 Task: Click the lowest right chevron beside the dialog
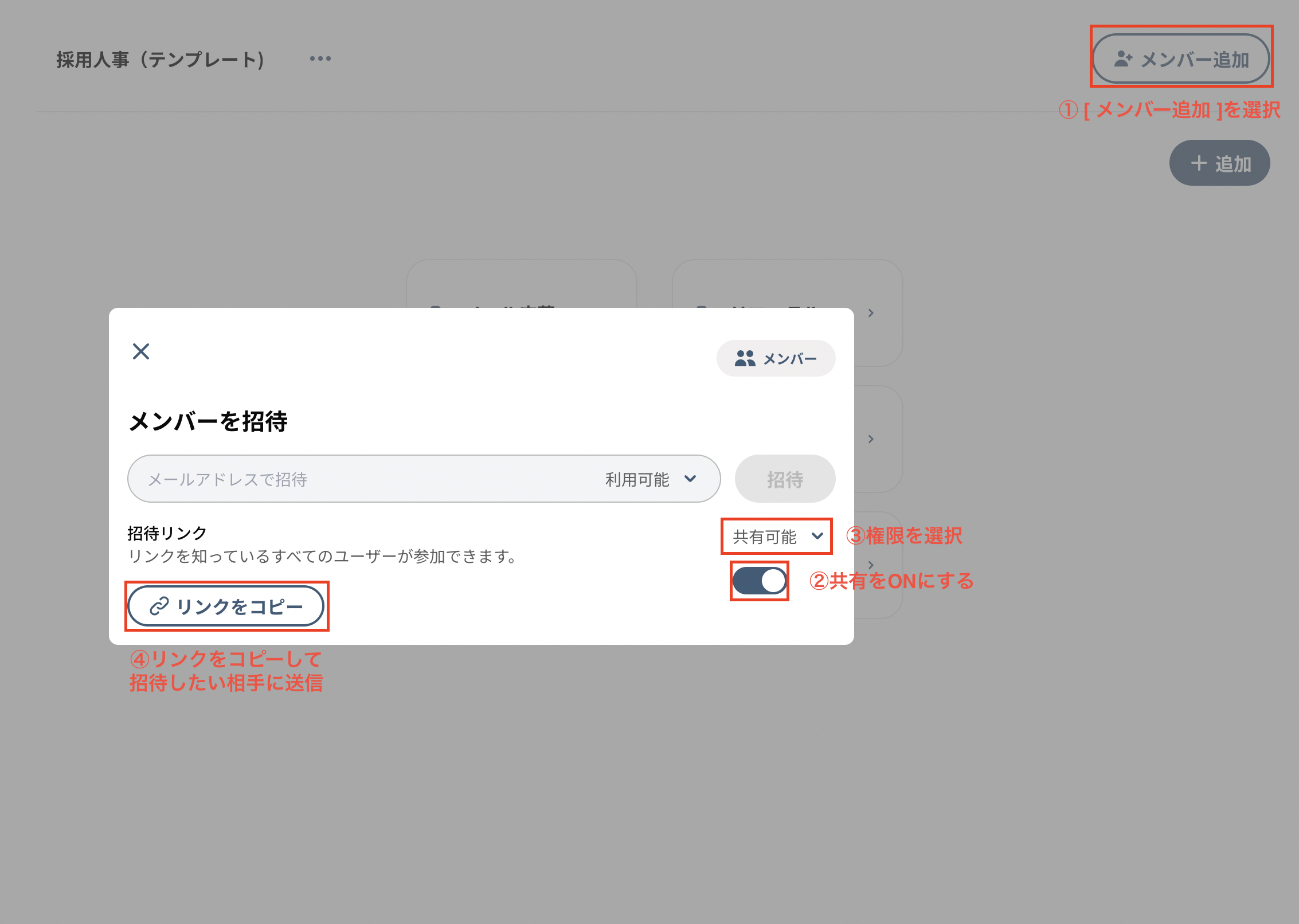(x=871, y=565)
